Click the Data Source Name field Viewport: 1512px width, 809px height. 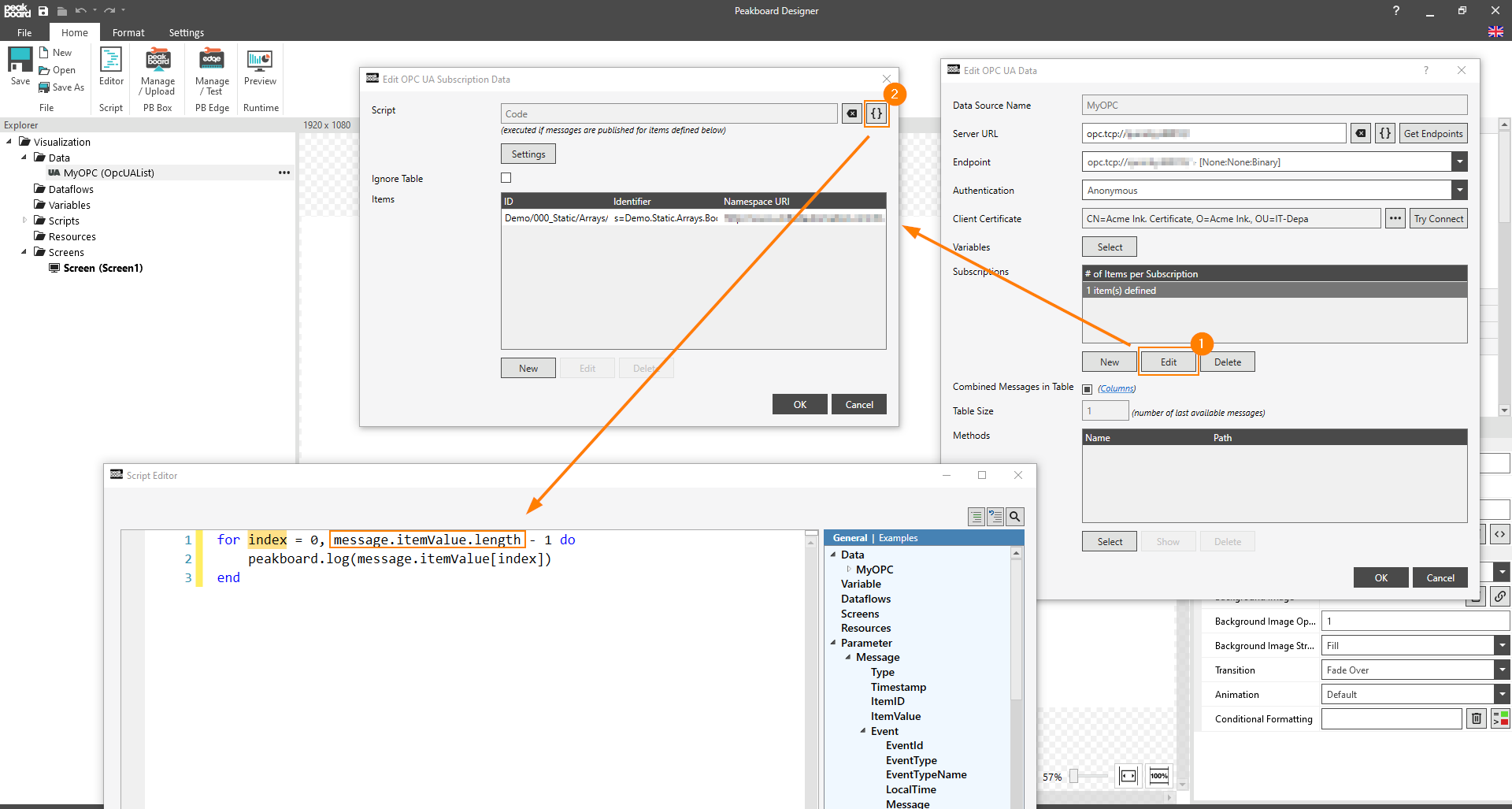(x=1274, y=105)
